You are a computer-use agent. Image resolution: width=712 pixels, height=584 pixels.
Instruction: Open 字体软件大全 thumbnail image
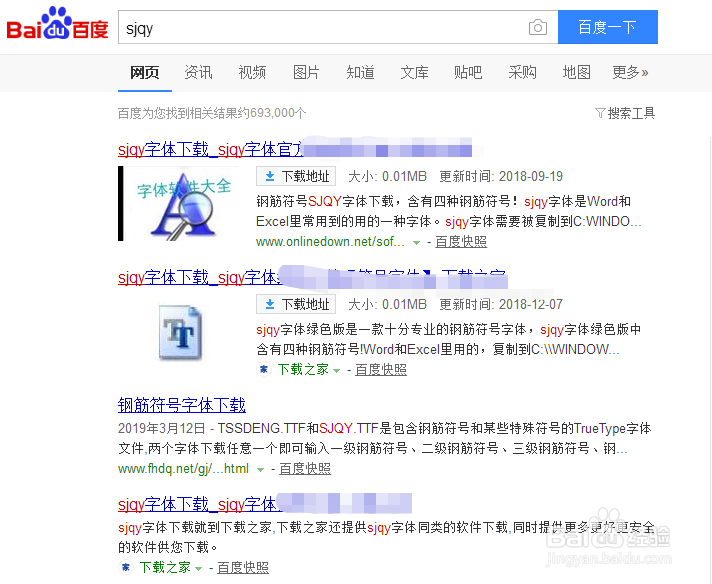coord(179,203)
